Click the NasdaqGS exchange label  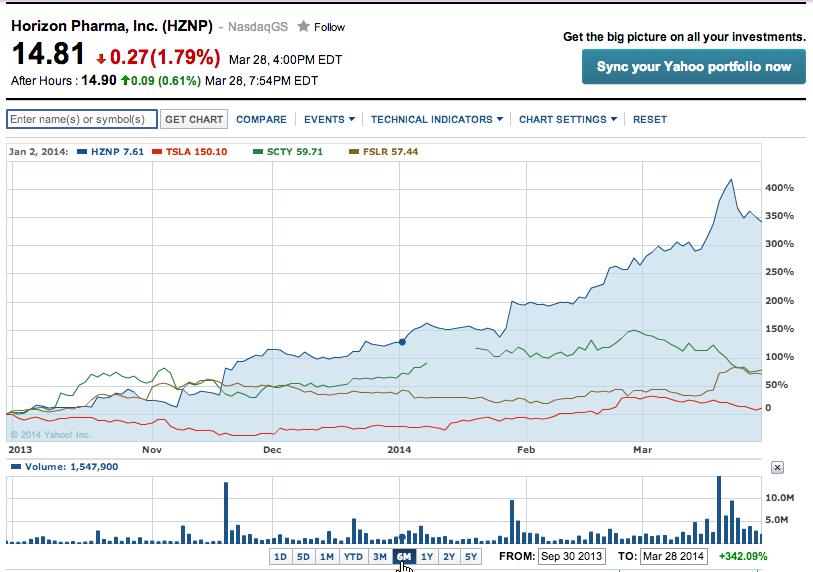(258, 27)
